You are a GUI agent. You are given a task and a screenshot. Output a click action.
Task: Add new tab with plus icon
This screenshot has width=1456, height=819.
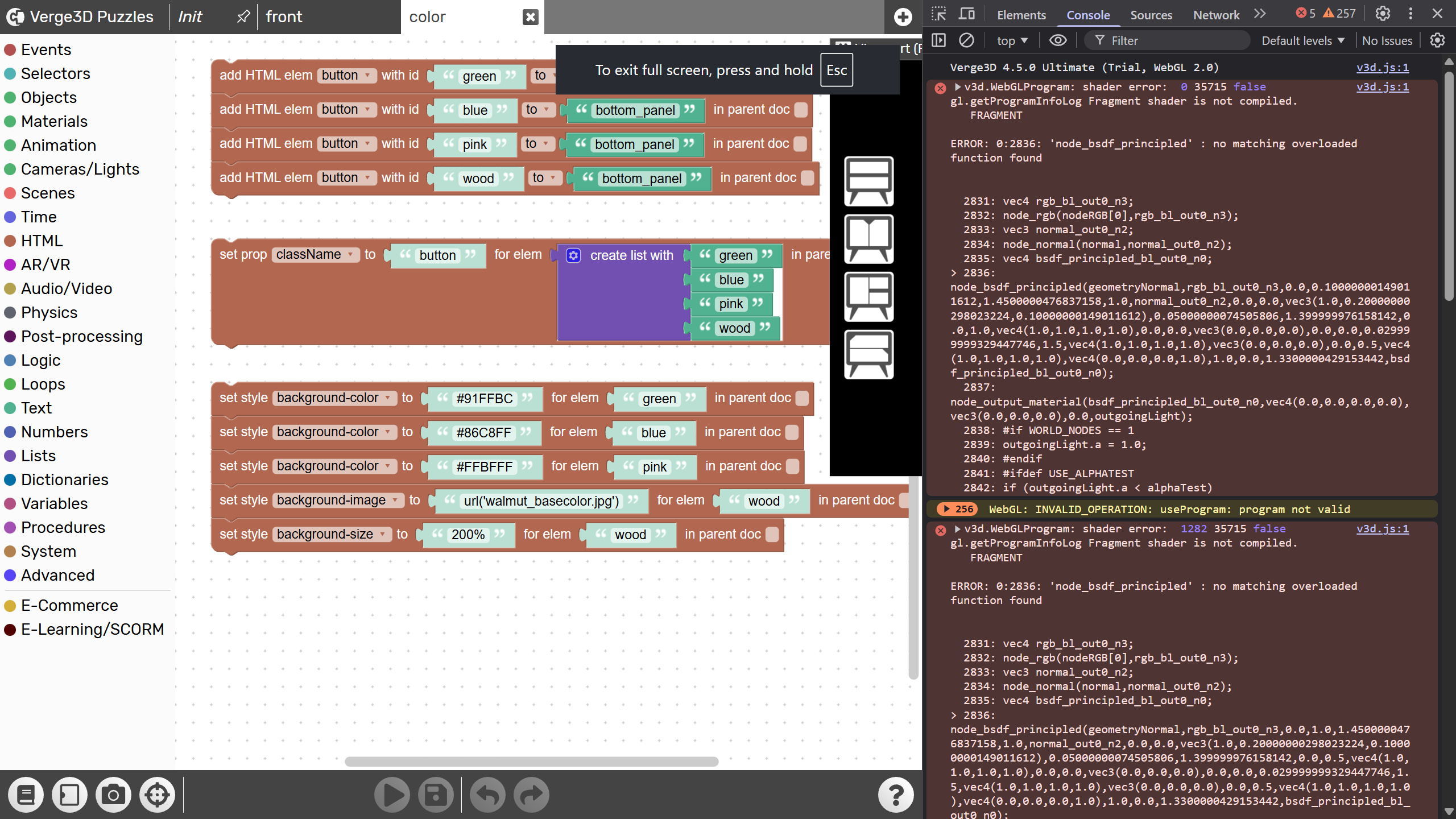[x=903, y=17]
